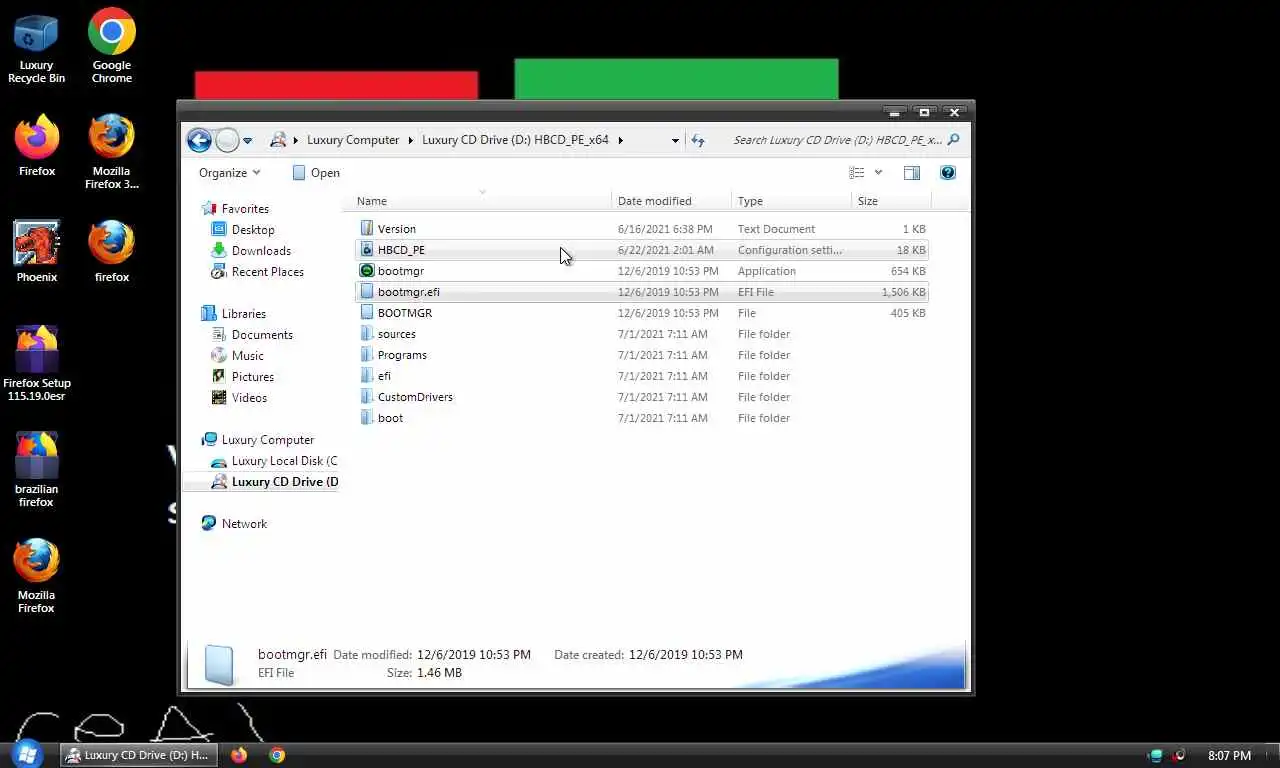Sort by the Type column header
Screen dimensions: 1280x768
click(x=792, y=201)
